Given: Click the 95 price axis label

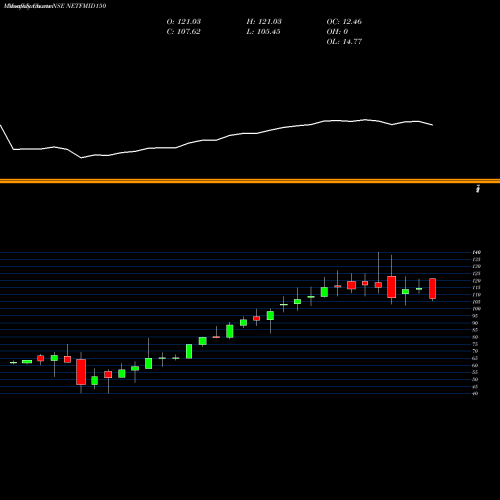Looking at the screenshot, I should coord(475,316).
